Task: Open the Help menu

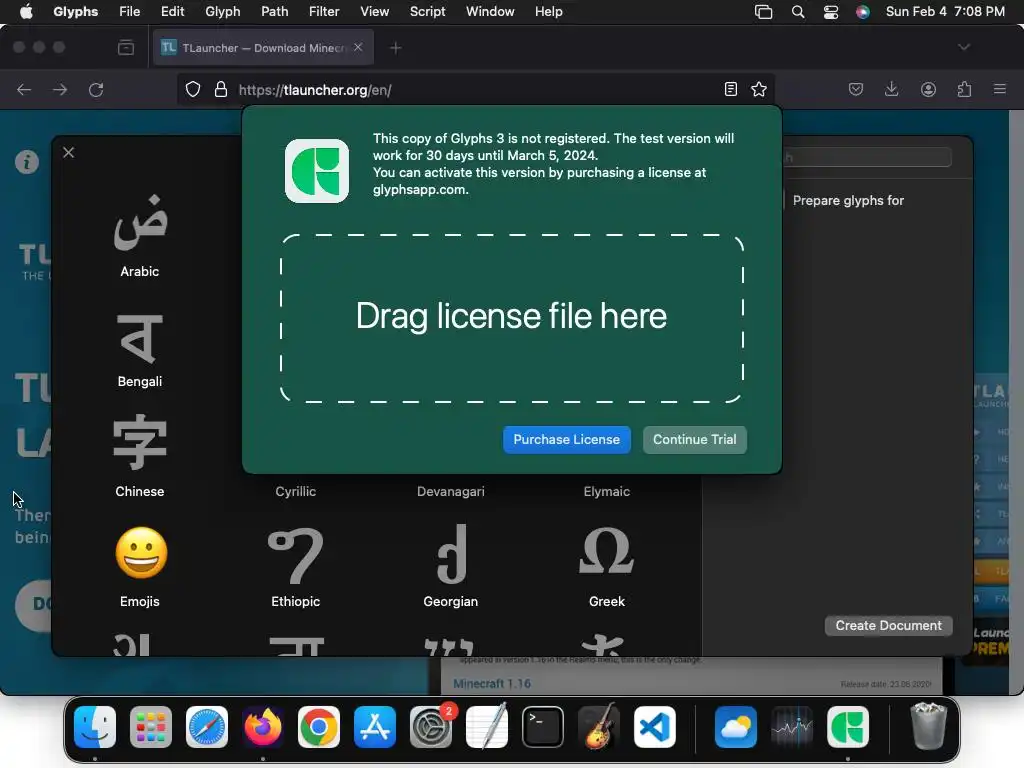Action: tap(549, 12)
